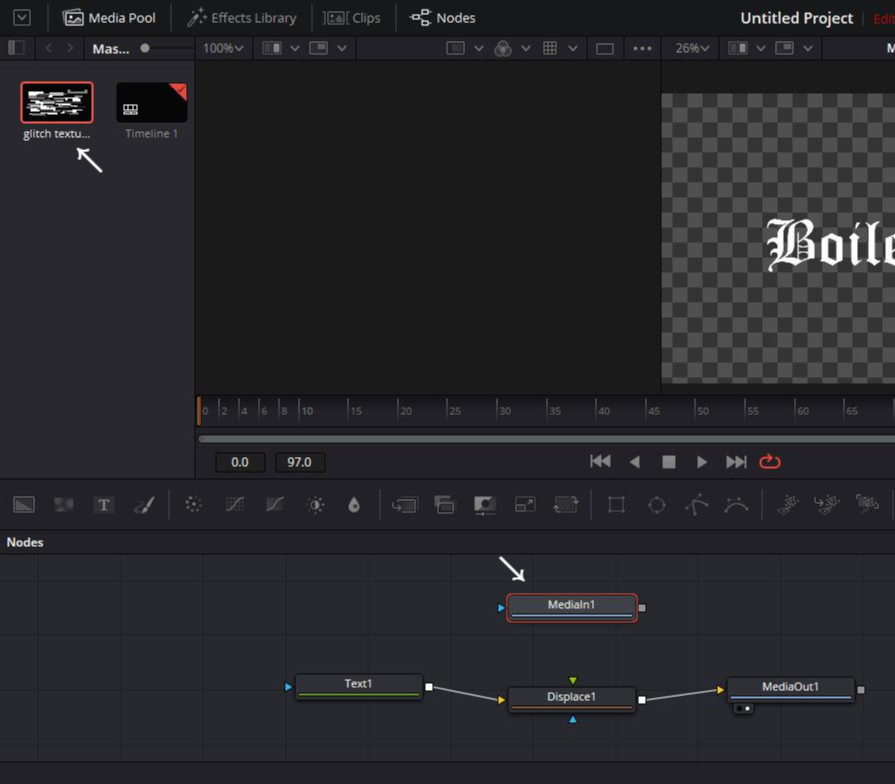Expand right viewer split view options chevron
Screen dimensions: 895x784
tap(761, 49)
